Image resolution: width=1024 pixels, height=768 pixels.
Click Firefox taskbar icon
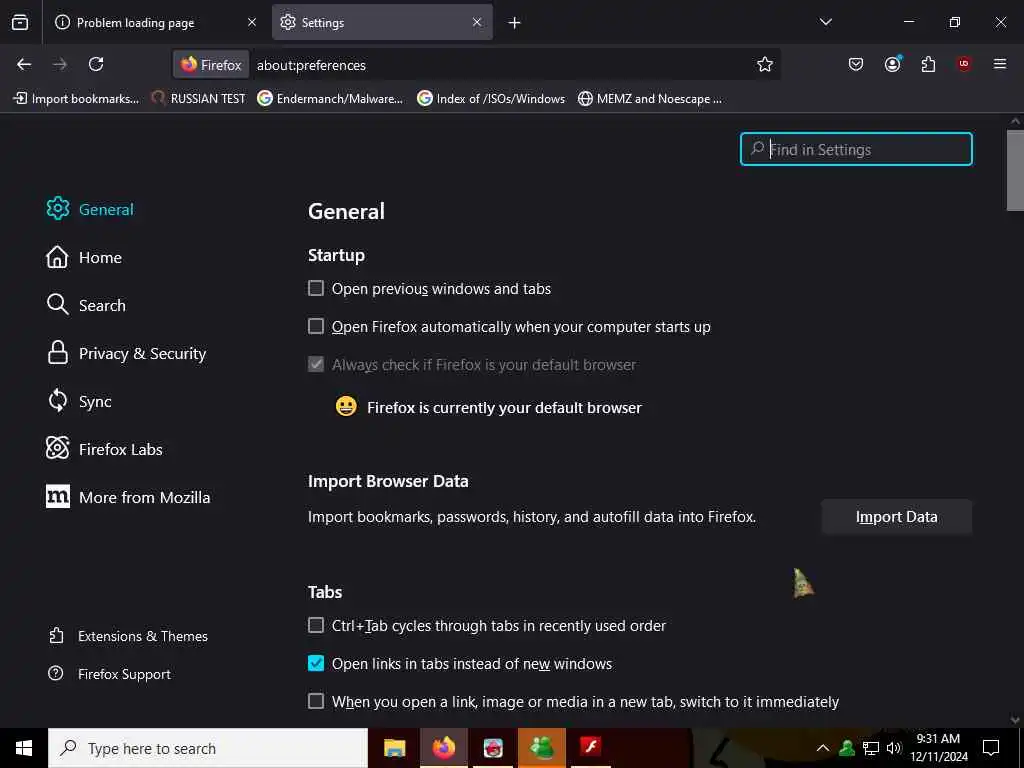coord(443,748)
